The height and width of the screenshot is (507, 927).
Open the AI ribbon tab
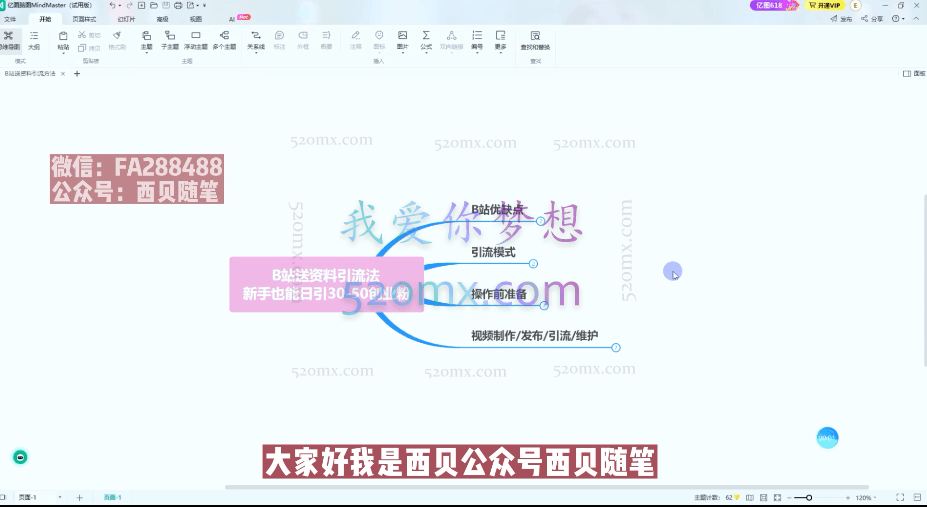tap(232, 19)
